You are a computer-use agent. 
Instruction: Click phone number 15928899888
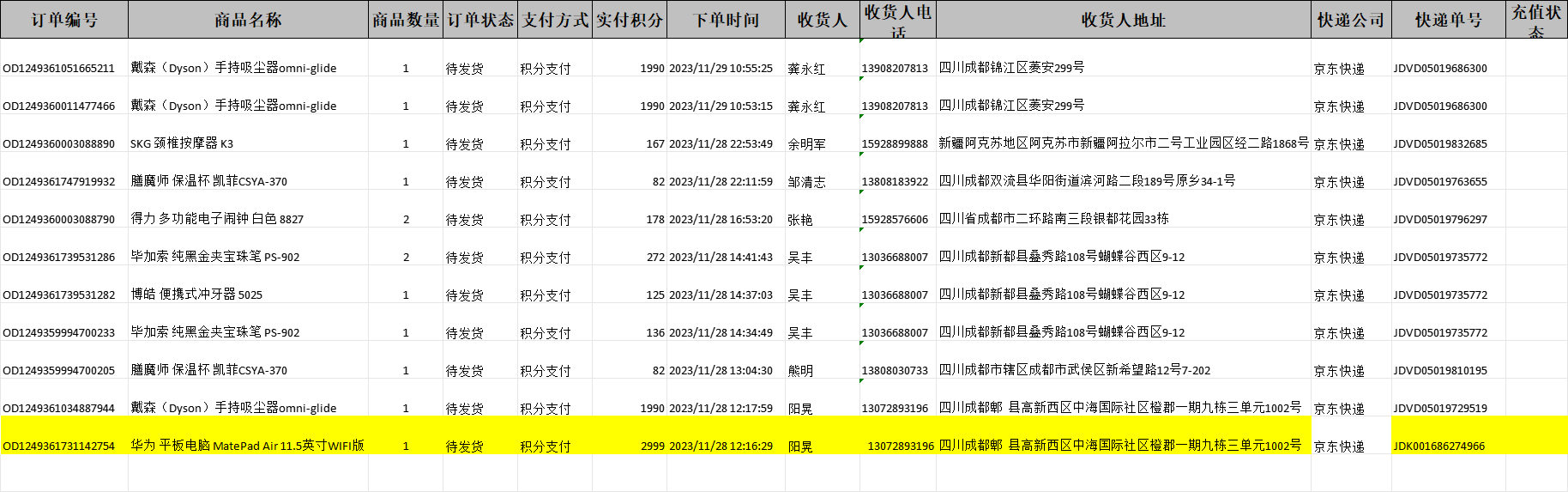click(895, 144)
